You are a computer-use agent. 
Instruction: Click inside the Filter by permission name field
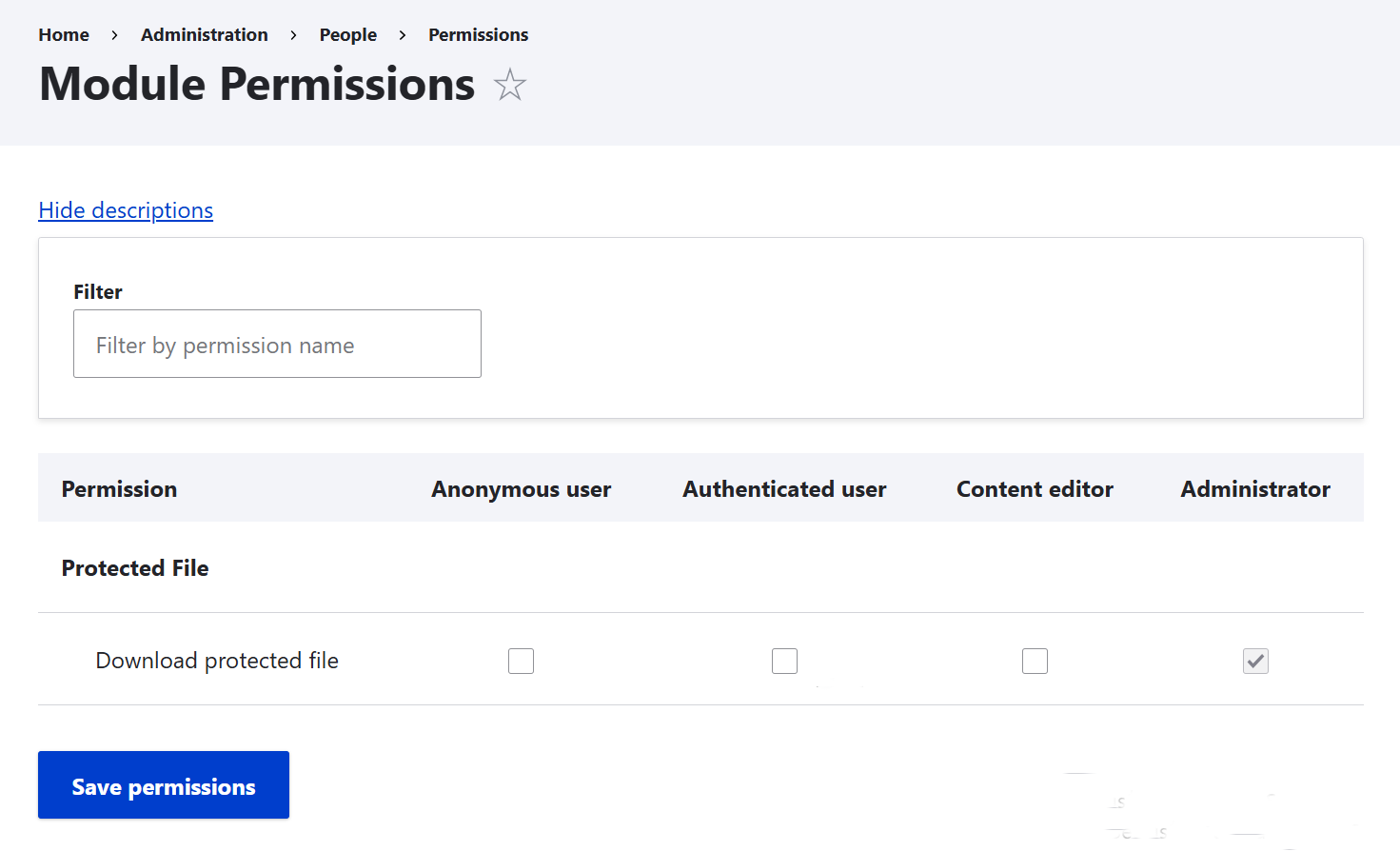(x=276, y=344)
